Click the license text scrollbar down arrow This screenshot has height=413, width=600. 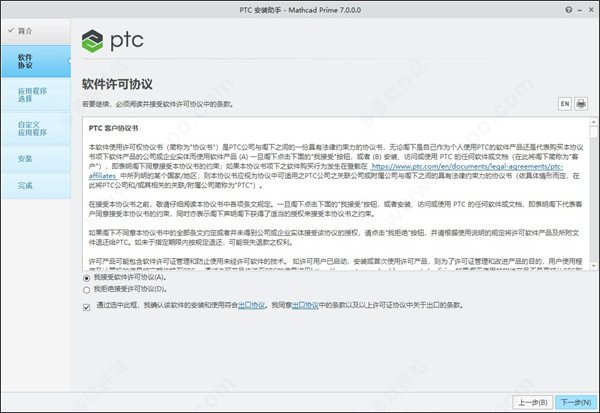[x=593, y=265]
